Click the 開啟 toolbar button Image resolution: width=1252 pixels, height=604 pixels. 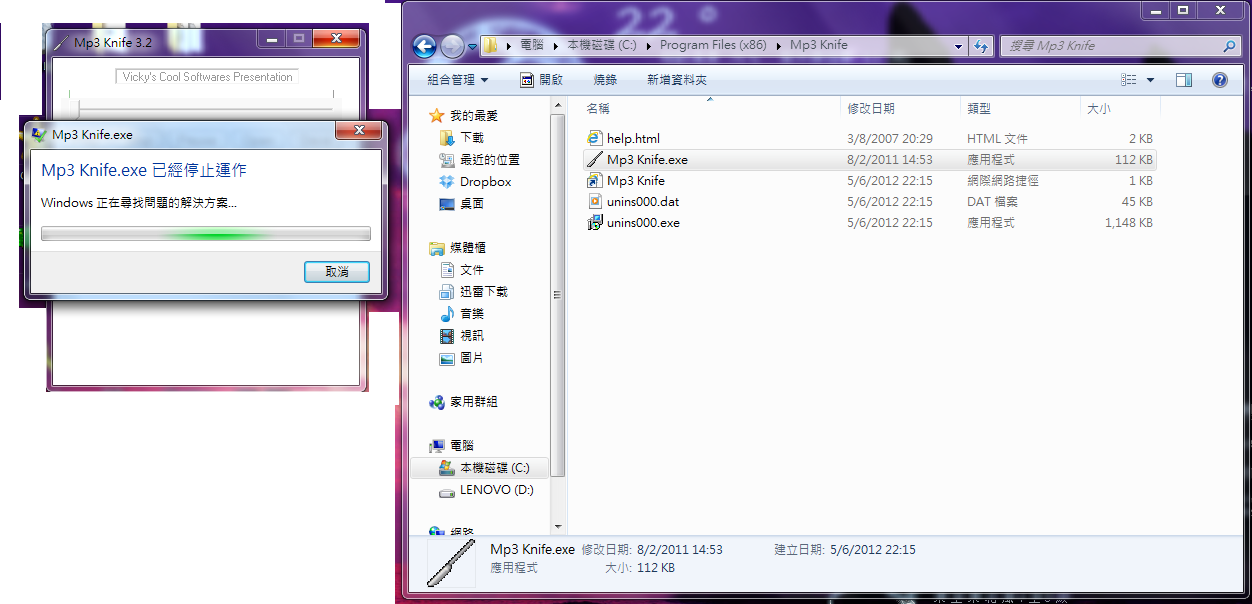pos(542,80)
